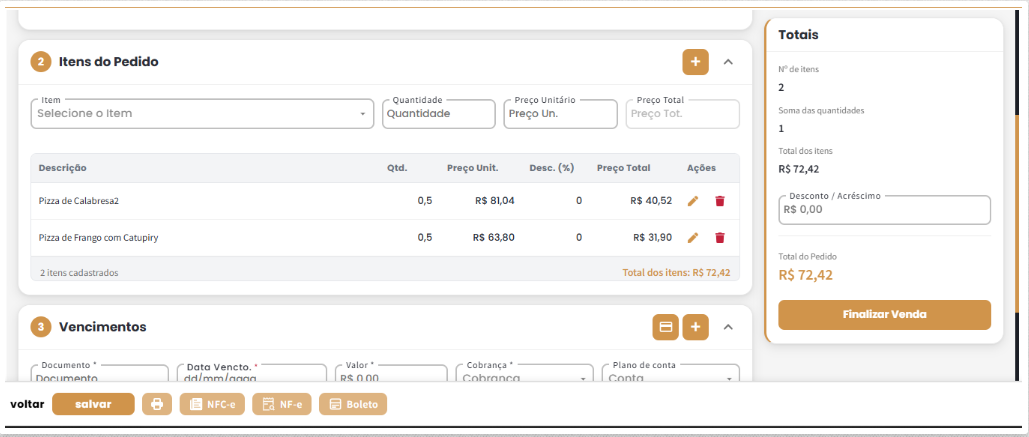Click the R$ 81,04 unit price
This screenshot has height=437, width=1029.
495,201
